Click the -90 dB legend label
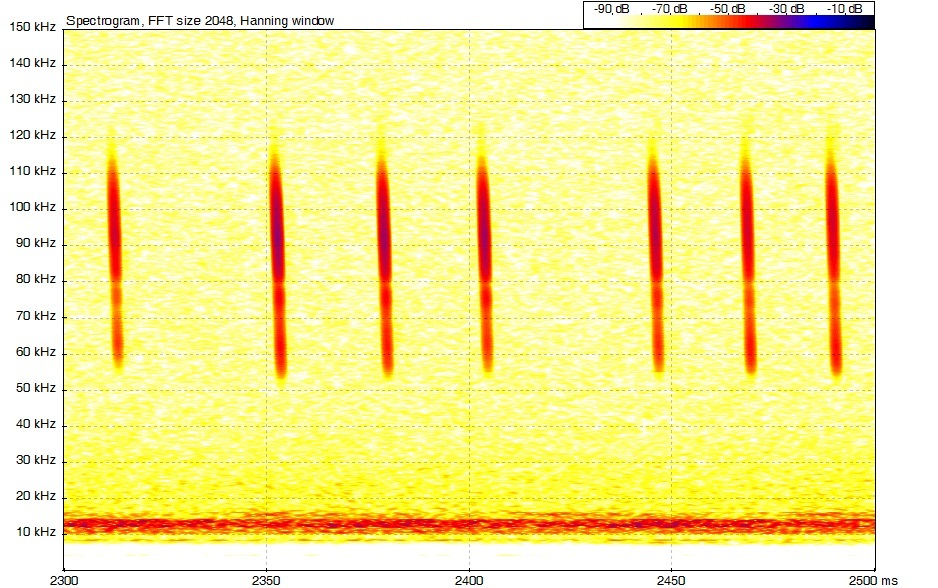 (x=611, y=8)
